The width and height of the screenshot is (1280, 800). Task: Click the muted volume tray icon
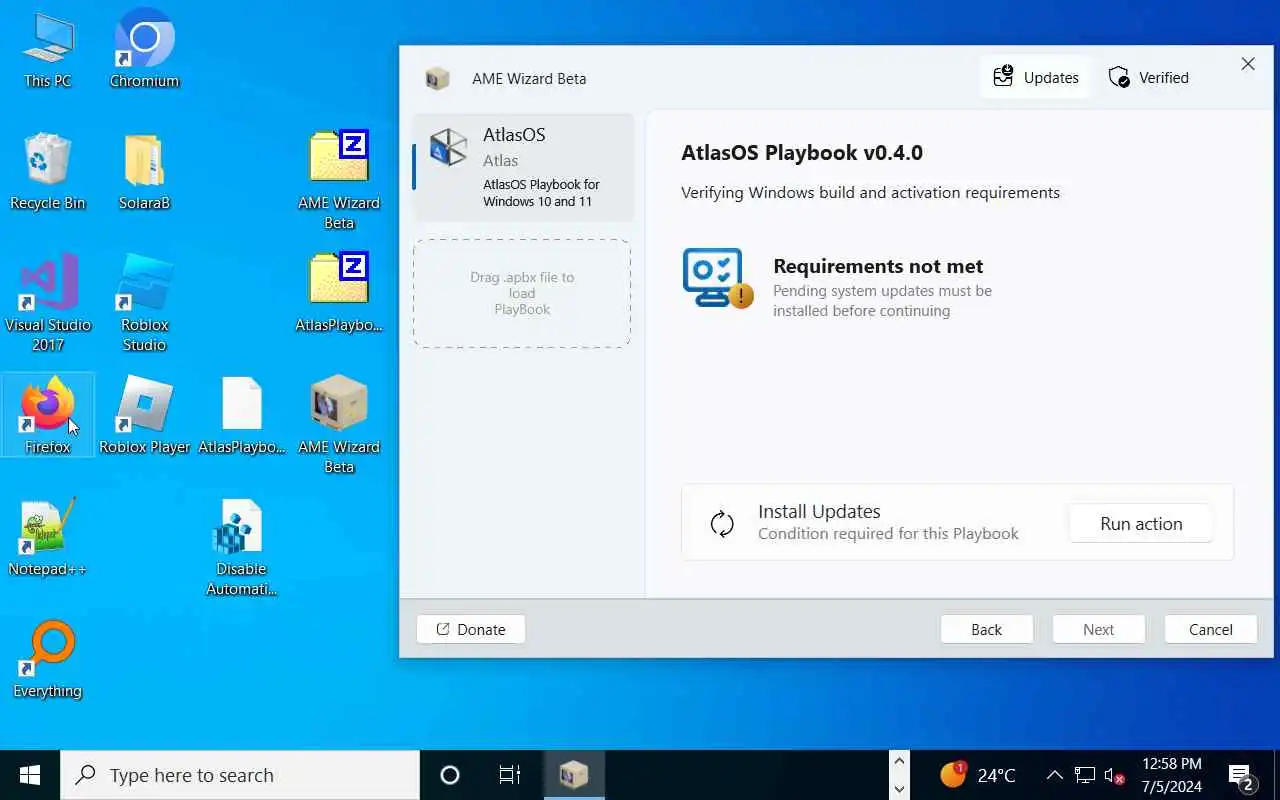click(1115, 776)
